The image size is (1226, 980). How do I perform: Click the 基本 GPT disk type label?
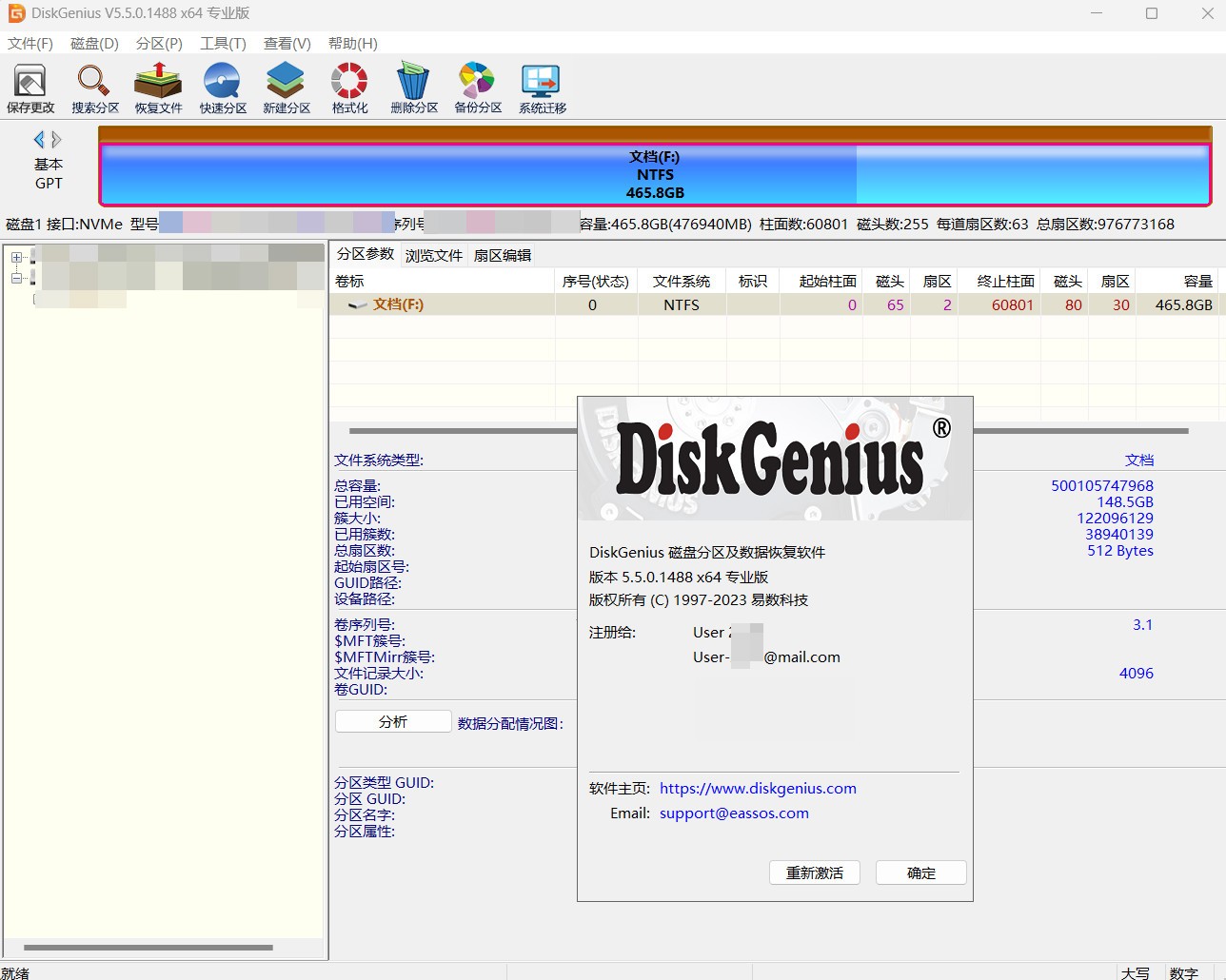point(49,173)
